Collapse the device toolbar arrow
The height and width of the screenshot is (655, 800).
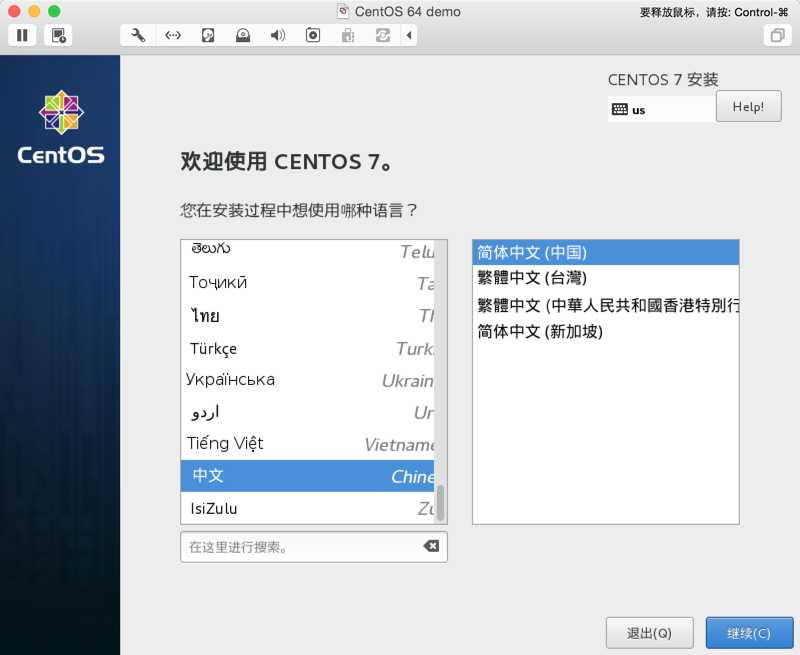pos(409,35)
